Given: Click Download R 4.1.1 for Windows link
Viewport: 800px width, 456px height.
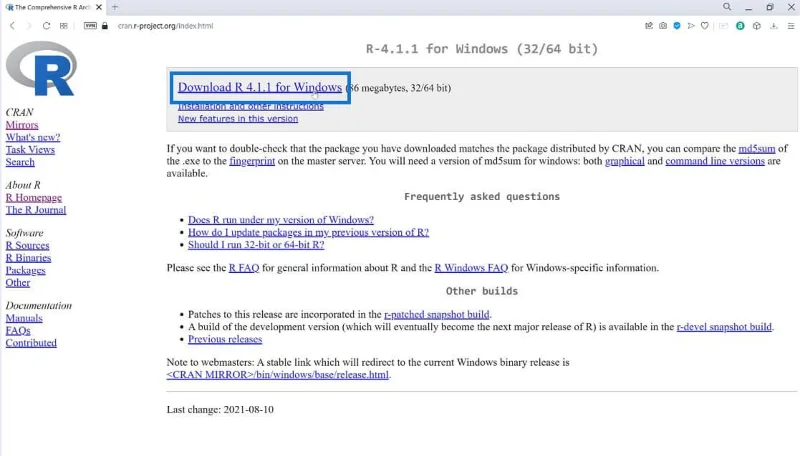Looking at the screenshot, I should [260, 87].
